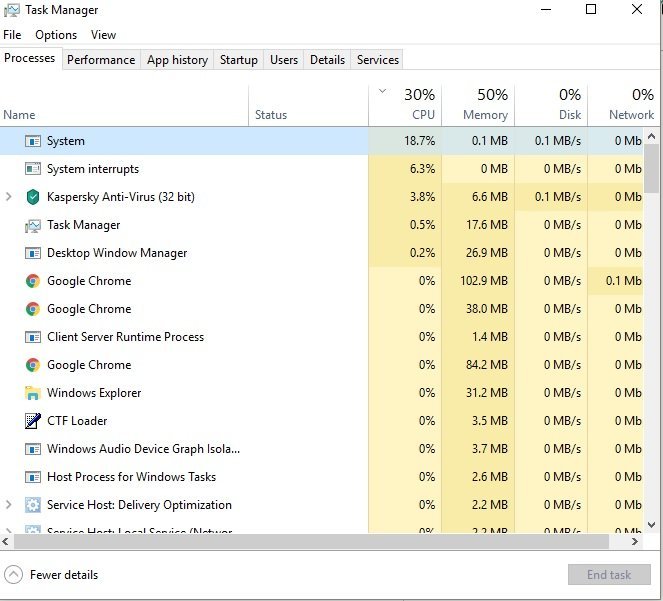Select the CTF Loader process name
Viewport: 663px width, 601px height.
77,421
